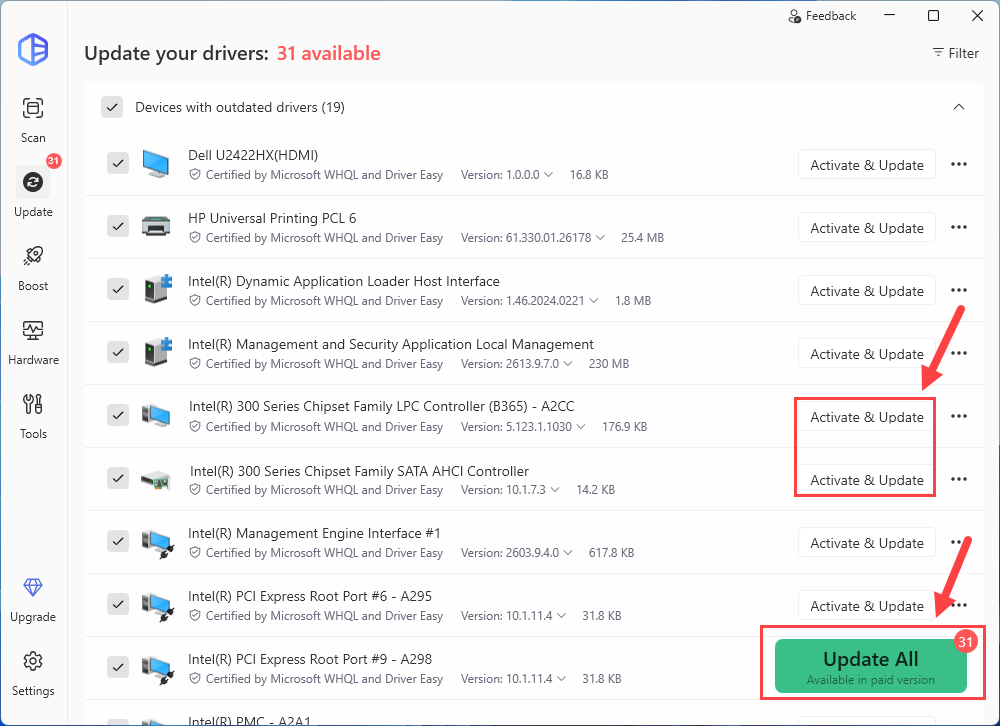Expand version 61.330.01.26178 dropdown

pyautogui.click(x=600, y=237)
